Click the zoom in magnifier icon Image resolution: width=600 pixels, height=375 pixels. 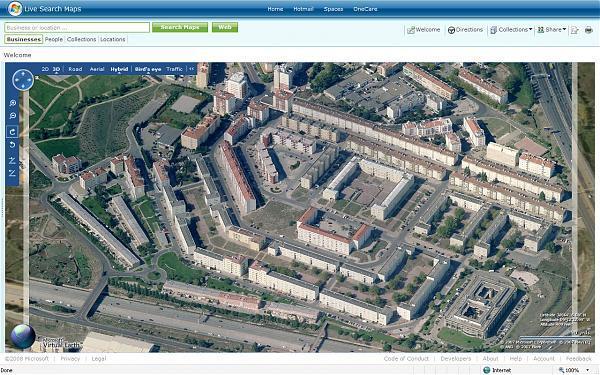tap(13, 103)
